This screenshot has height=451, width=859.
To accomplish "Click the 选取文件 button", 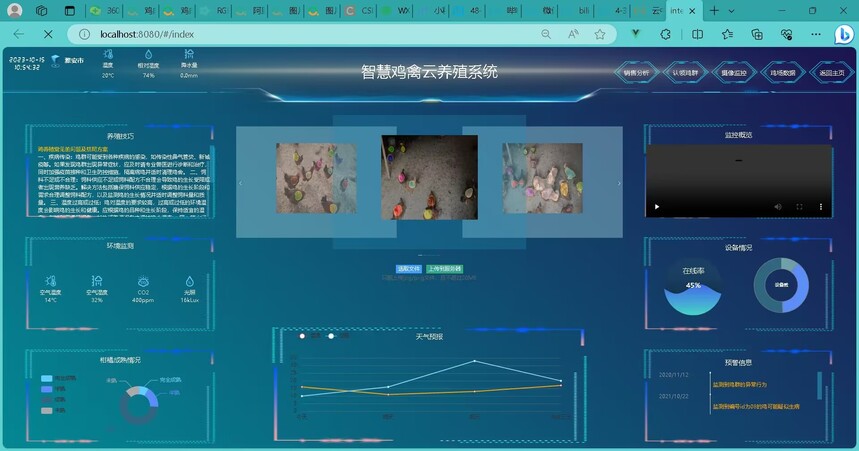I will click(409, 269).
